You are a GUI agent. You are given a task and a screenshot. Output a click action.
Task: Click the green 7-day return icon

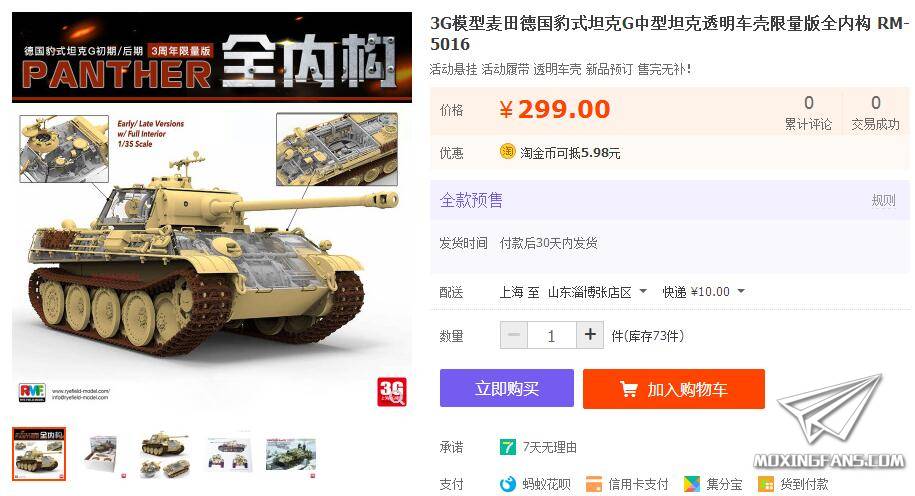coord(508,448)
